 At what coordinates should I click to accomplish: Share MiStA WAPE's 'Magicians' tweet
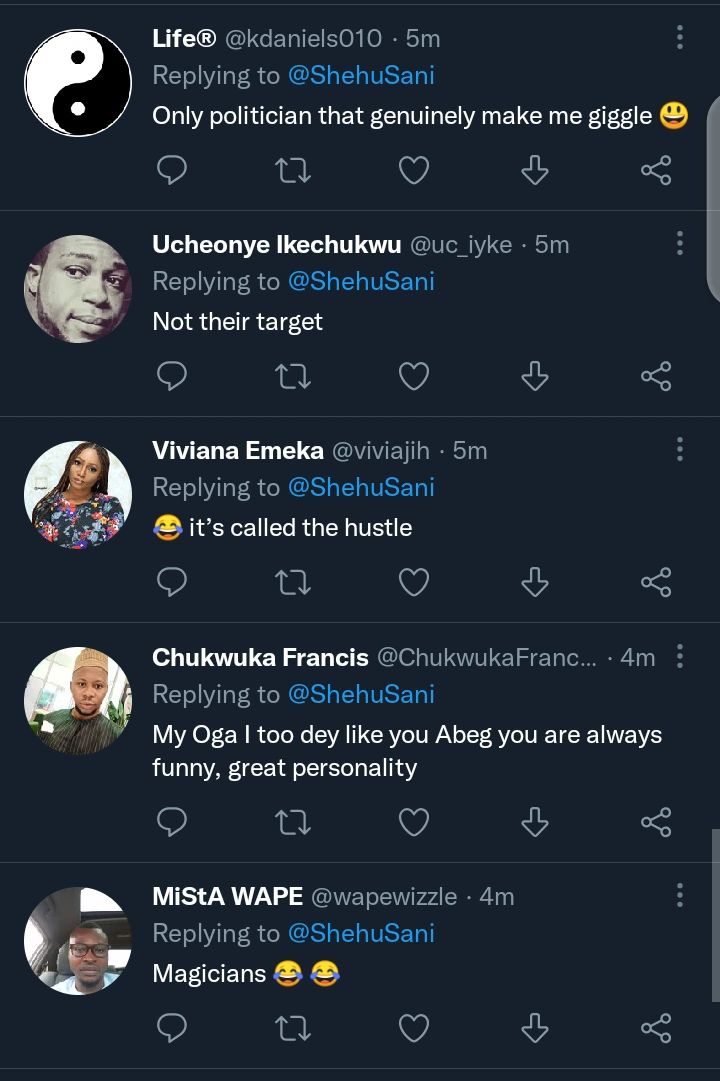656,1027
